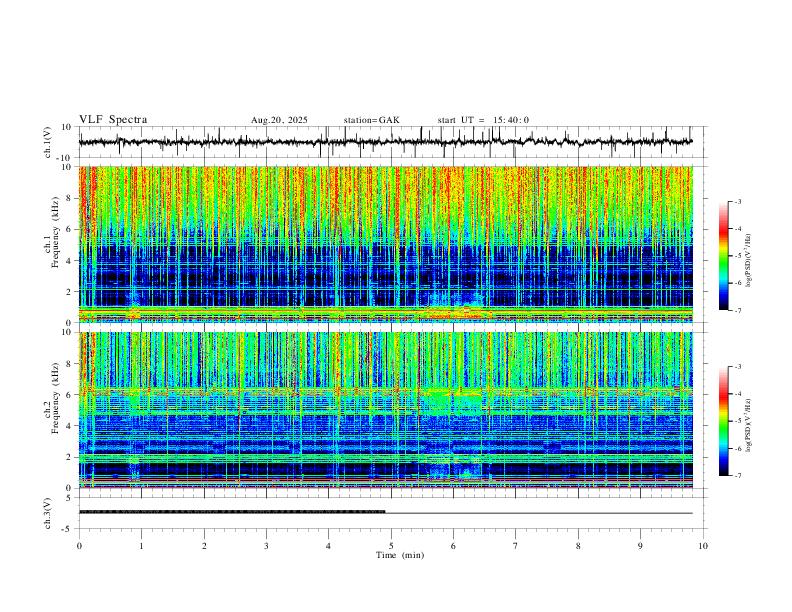Viewport: 792px width, 612px height.
Task: Click the '0' tick on the time axis
Action: [x=79, y=546]
